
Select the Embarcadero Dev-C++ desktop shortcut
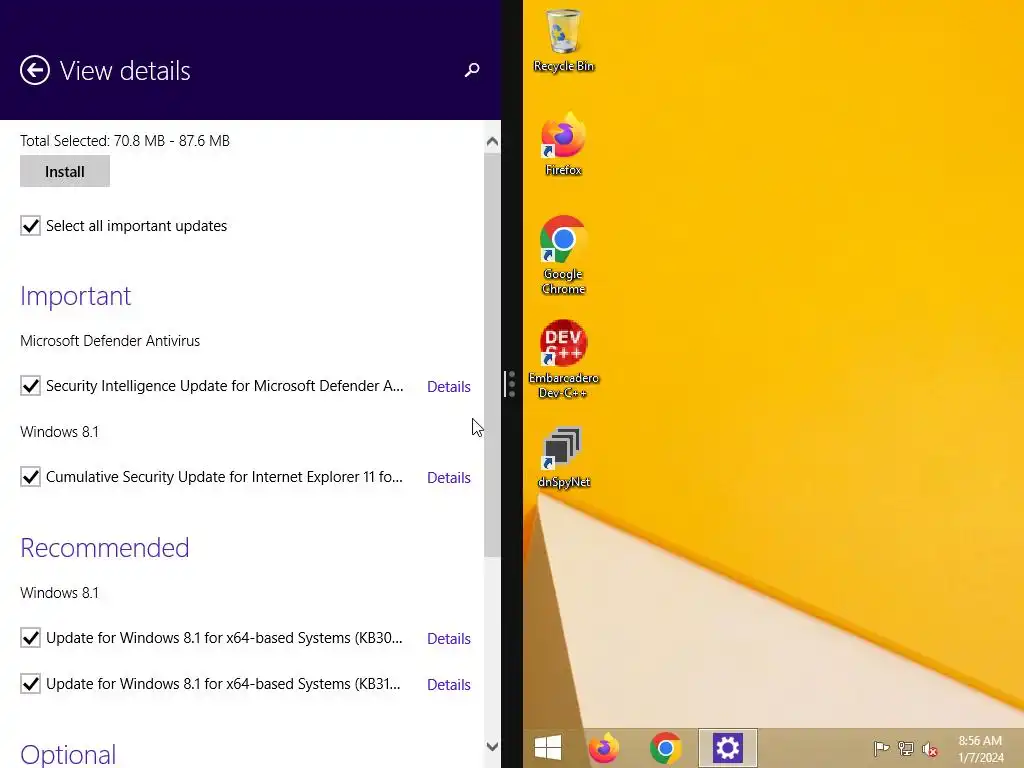[x=563, y=359]
